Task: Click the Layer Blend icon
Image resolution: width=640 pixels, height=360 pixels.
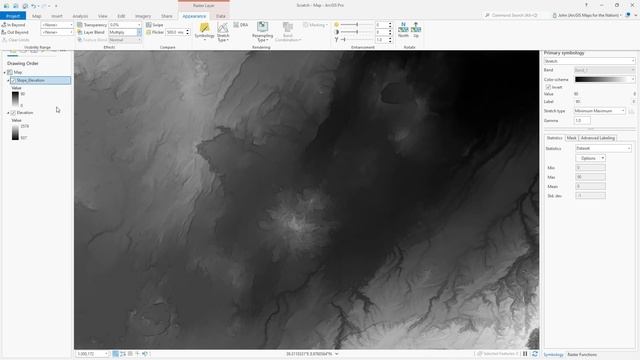Action: tap(80, 32)
